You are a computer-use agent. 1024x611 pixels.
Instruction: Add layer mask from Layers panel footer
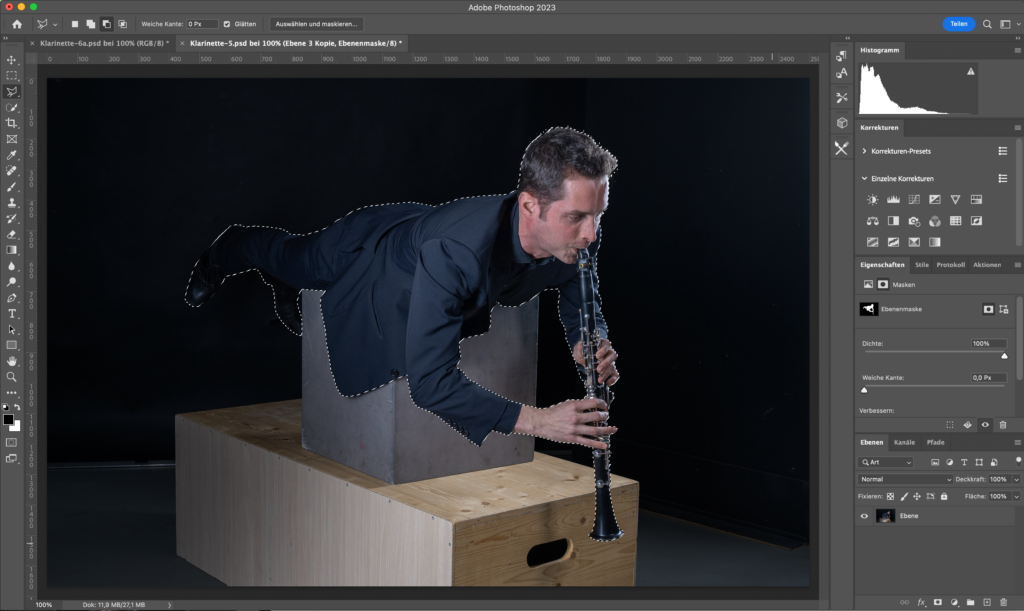(938, 603)
